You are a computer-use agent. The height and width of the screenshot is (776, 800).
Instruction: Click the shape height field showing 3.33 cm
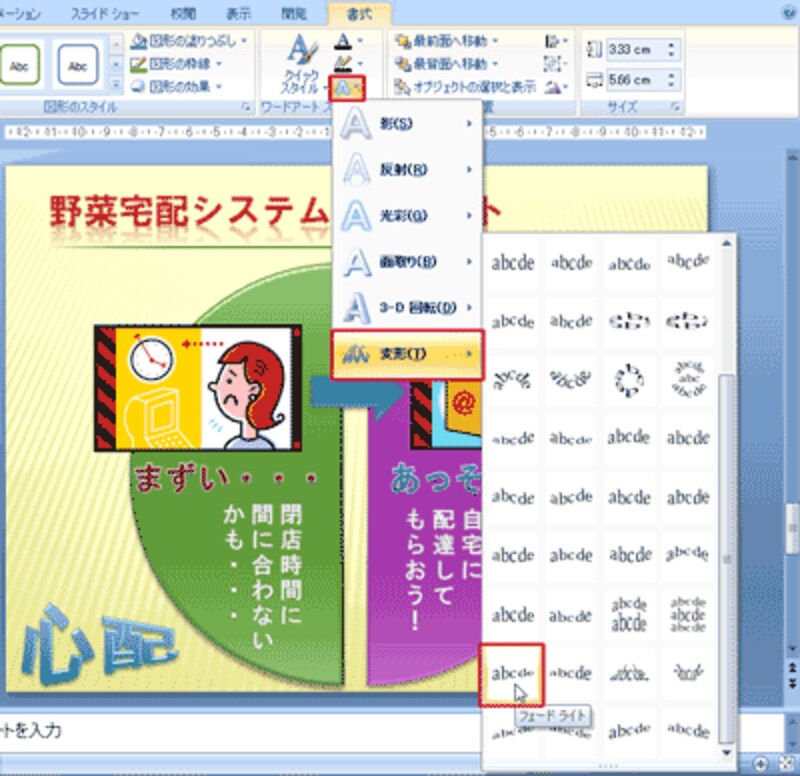(636, 49)
